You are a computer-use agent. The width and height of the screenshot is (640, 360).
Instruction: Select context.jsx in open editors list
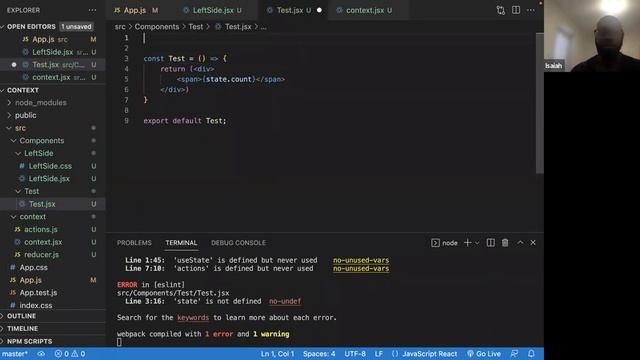[x=51, y=78]
